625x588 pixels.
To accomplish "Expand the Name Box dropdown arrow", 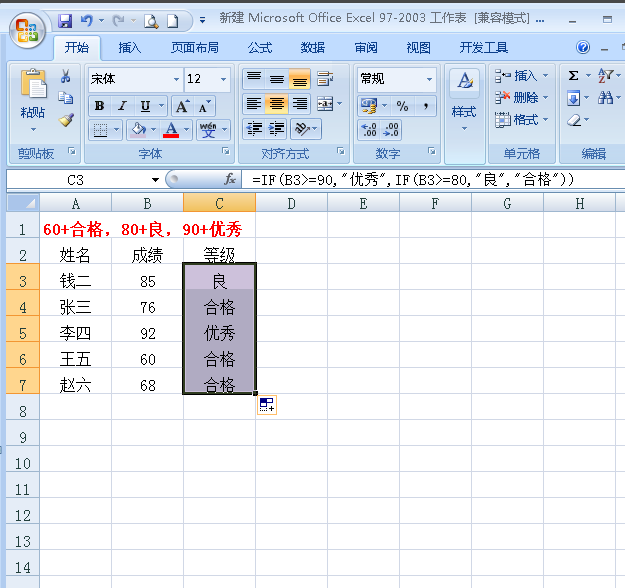I will click(155, 180).
